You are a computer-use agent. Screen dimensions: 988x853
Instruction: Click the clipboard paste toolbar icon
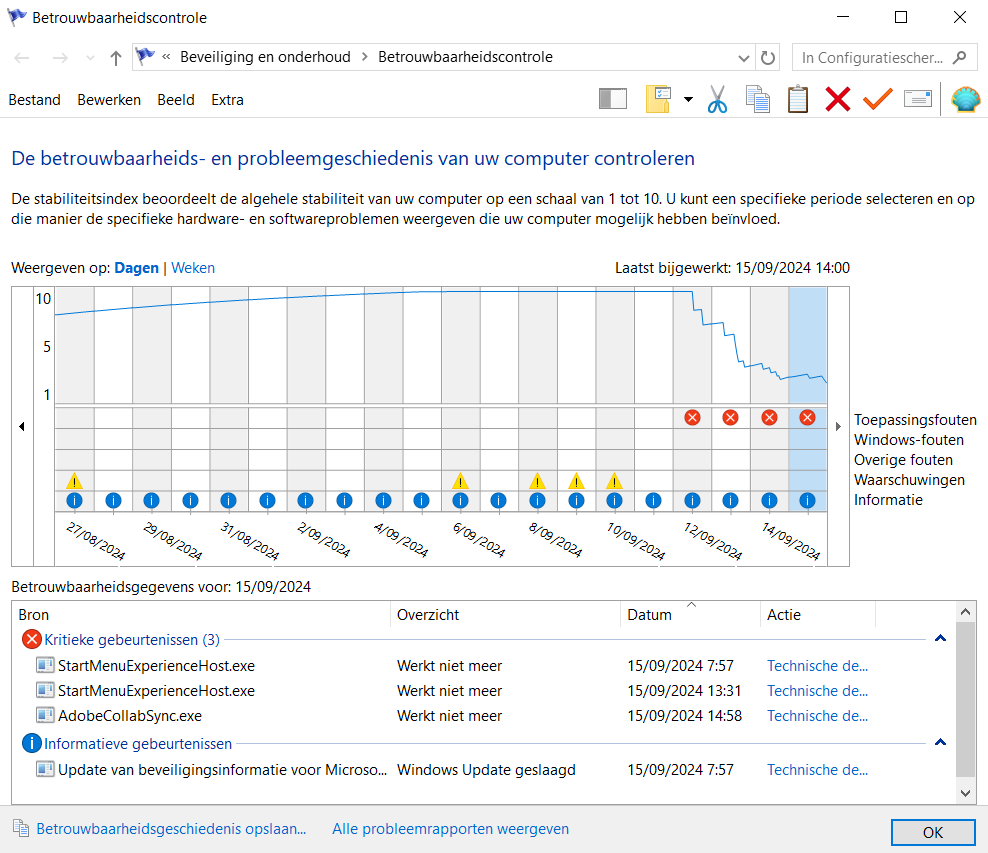point(798,100)
